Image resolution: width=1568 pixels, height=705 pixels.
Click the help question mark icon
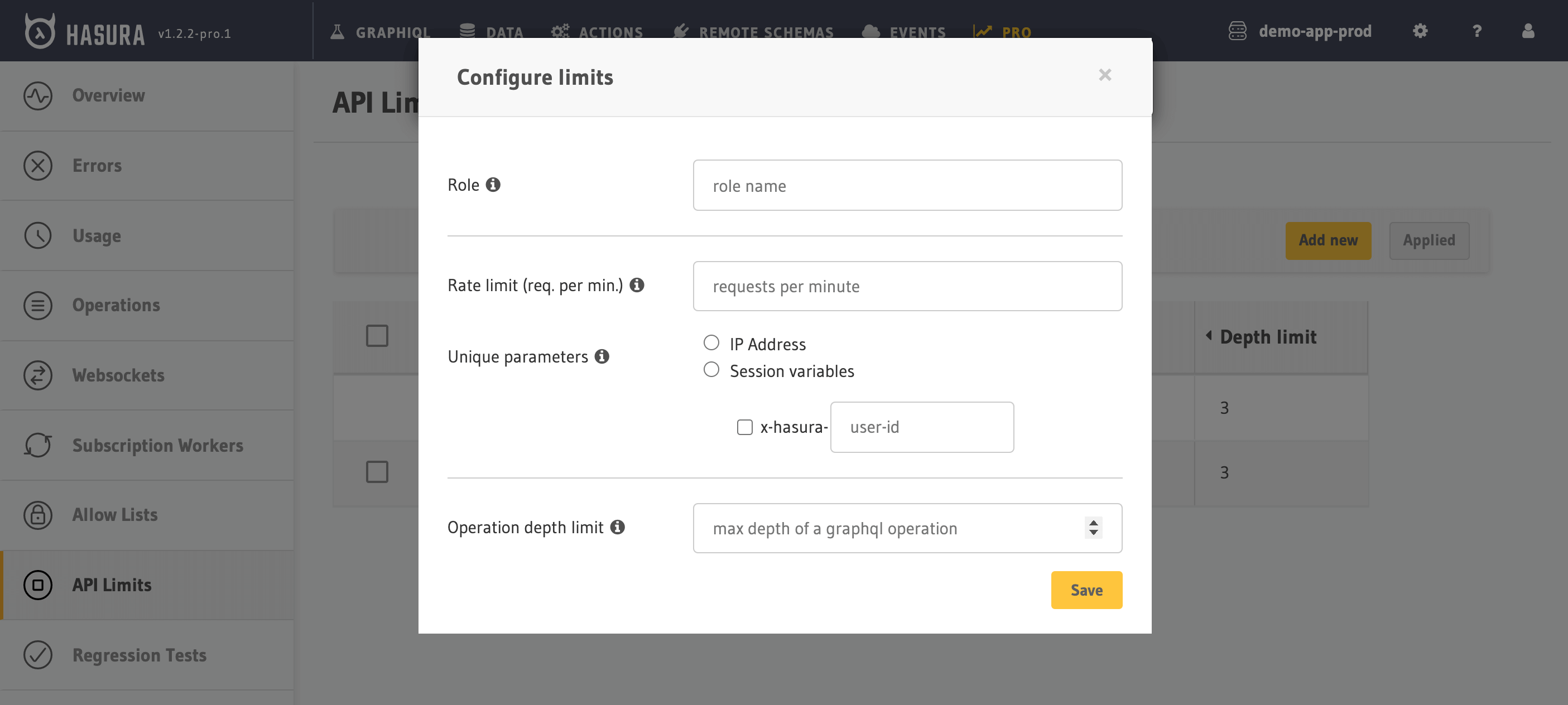(1476, 31)
